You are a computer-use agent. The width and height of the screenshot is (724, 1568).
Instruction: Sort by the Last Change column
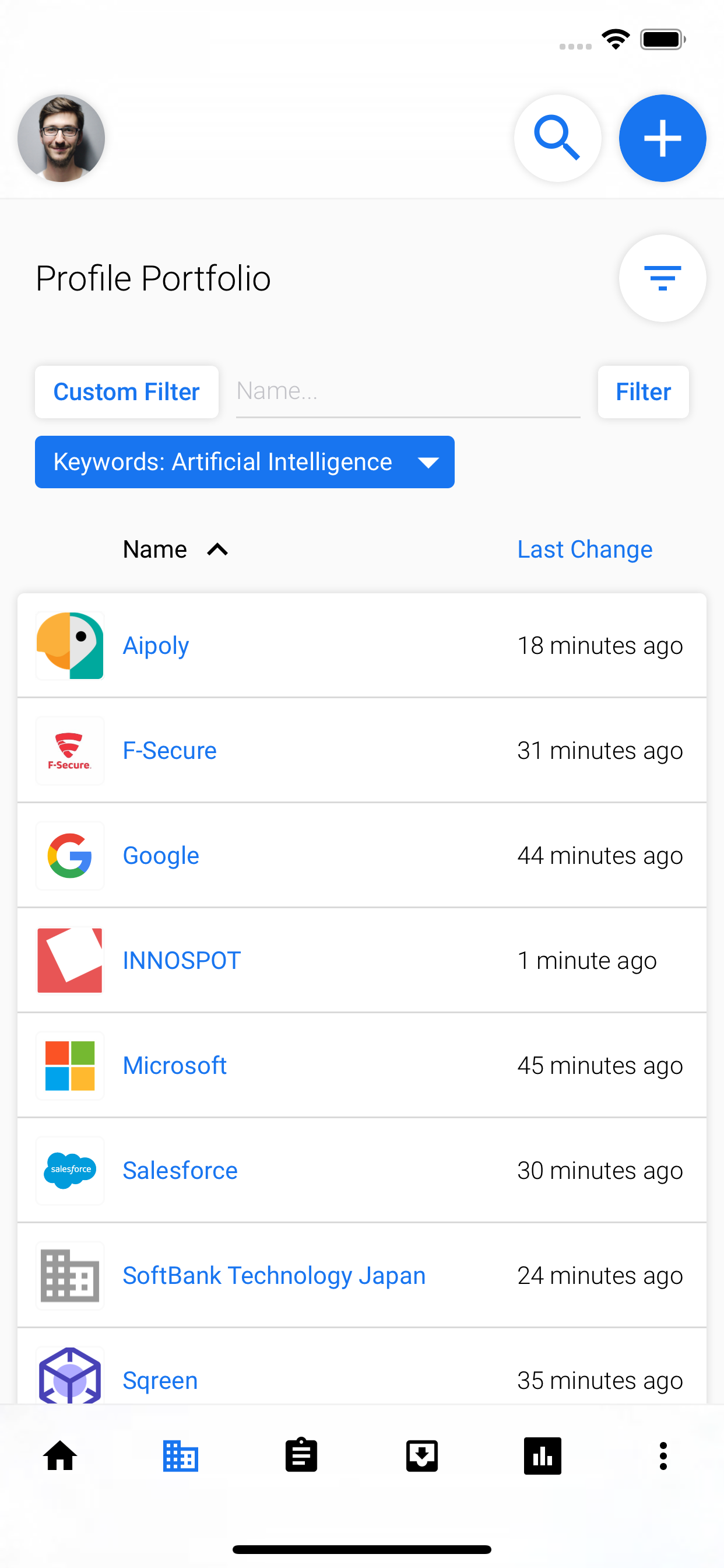click(x=585, y=549)
